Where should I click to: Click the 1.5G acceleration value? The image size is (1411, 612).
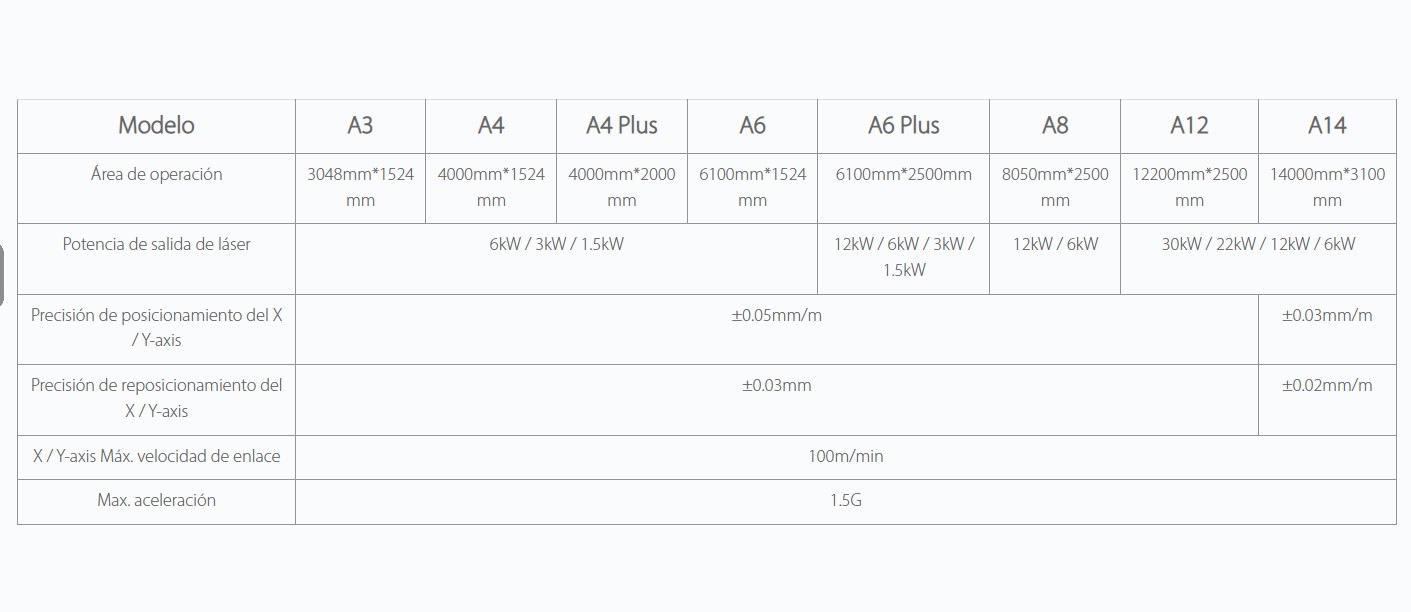tap(845, 500)
